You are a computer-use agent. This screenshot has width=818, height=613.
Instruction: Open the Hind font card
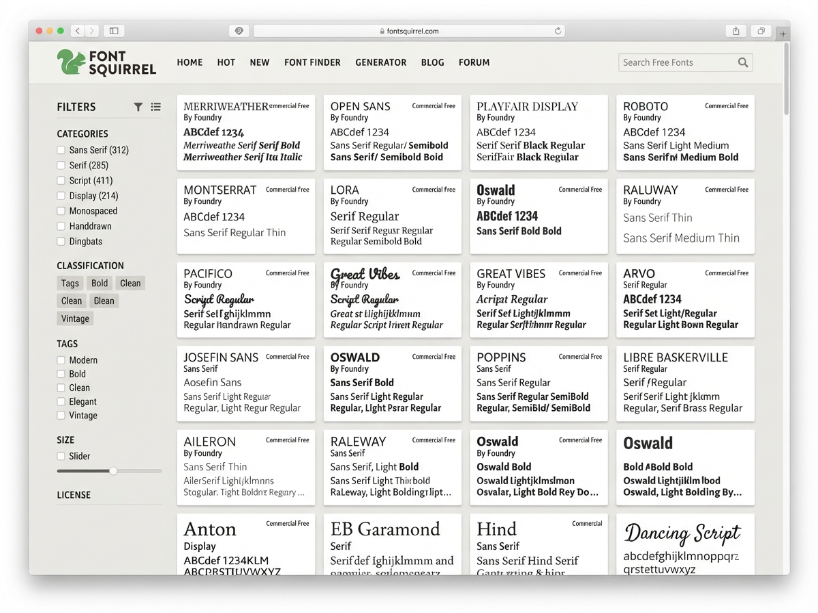coord(539,544)
